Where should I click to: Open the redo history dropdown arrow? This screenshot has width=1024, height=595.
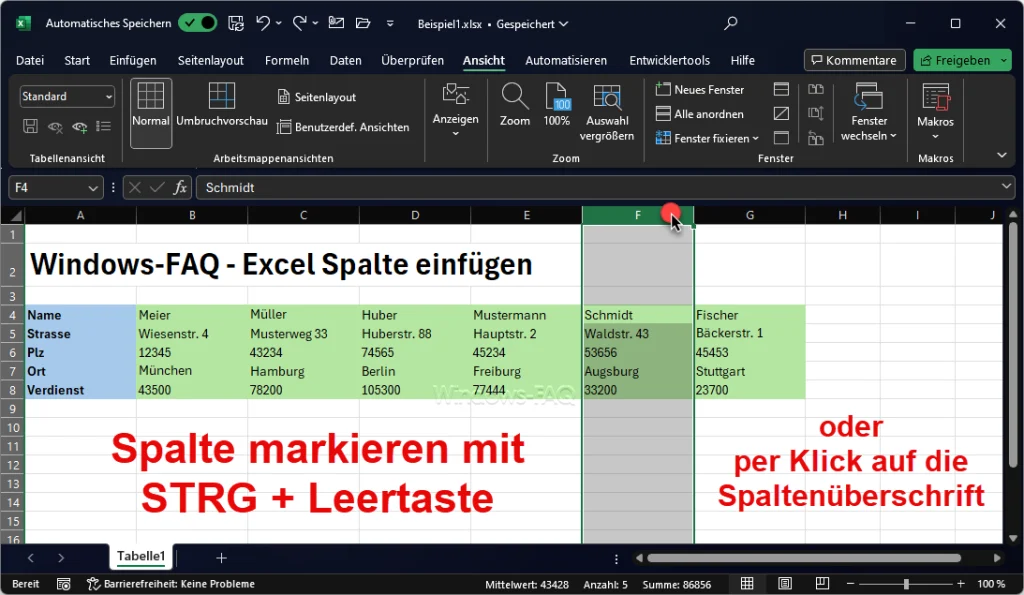point(315,24)
